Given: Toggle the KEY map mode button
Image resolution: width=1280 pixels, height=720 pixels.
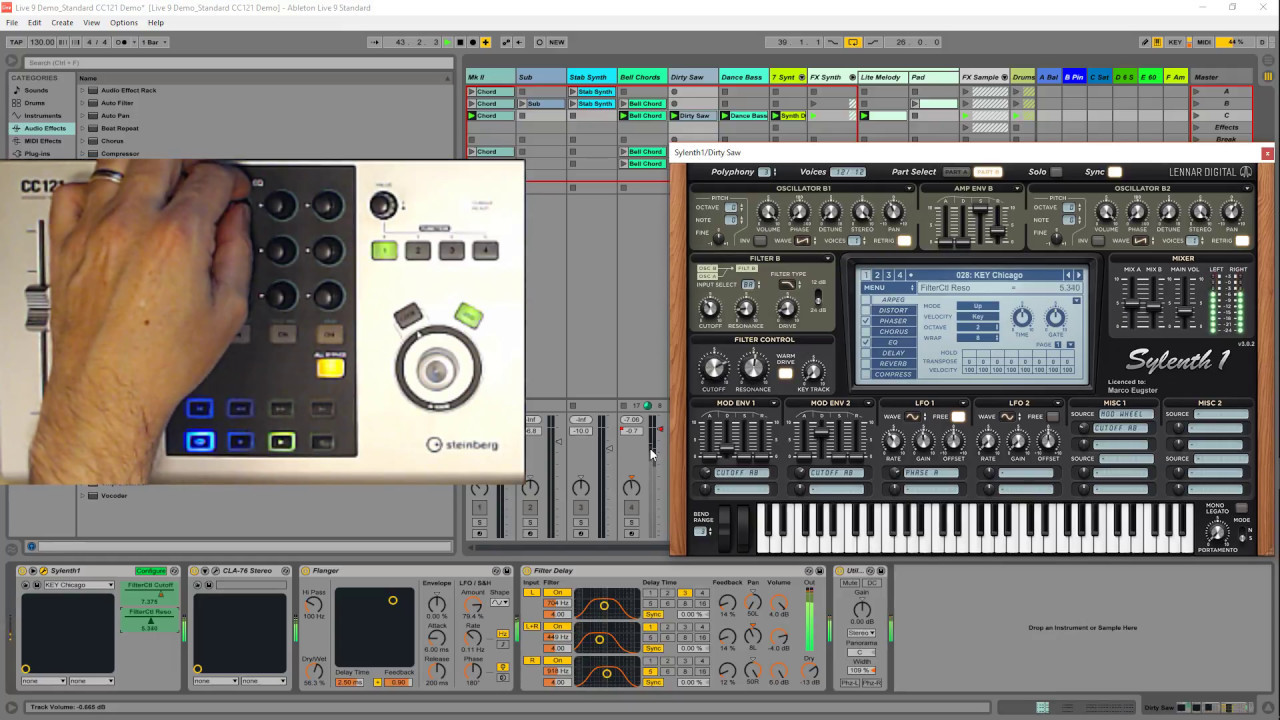Looking at the screenshot, I should click(1175, 42).
